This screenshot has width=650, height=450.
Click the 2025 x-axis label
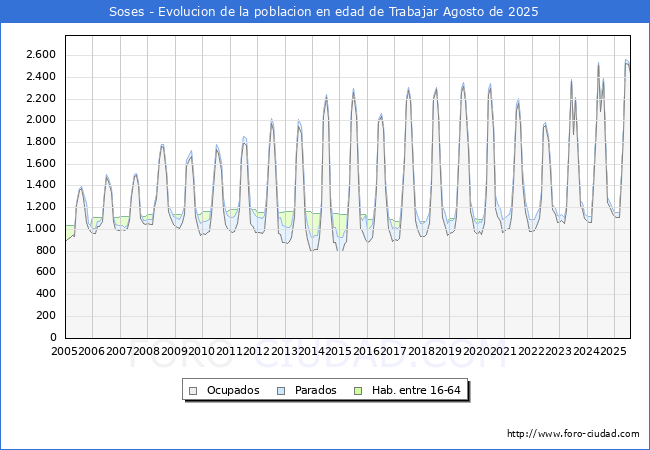point(609,352)
